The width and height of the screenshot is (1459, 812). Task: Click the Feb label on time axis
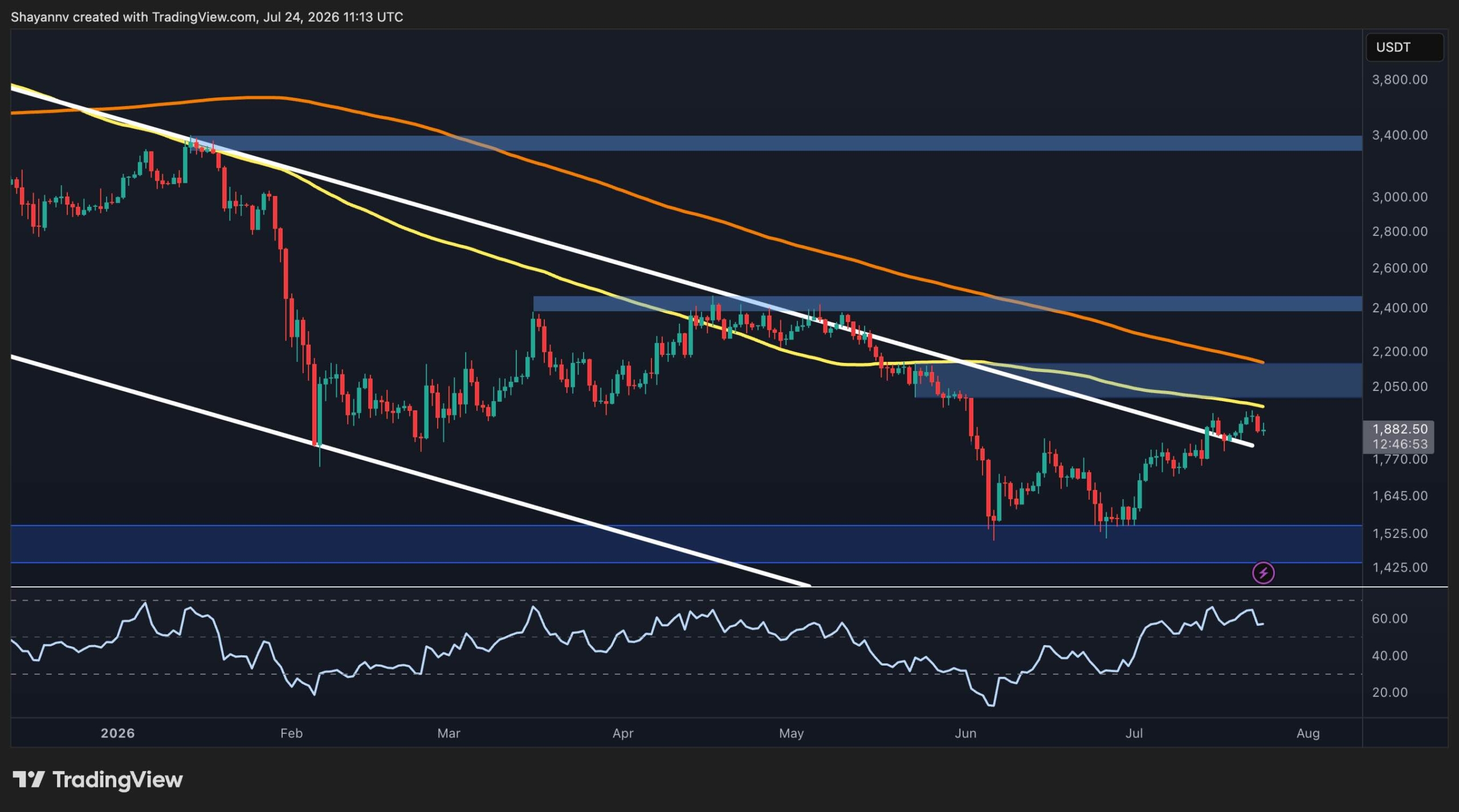coord(291,733)
